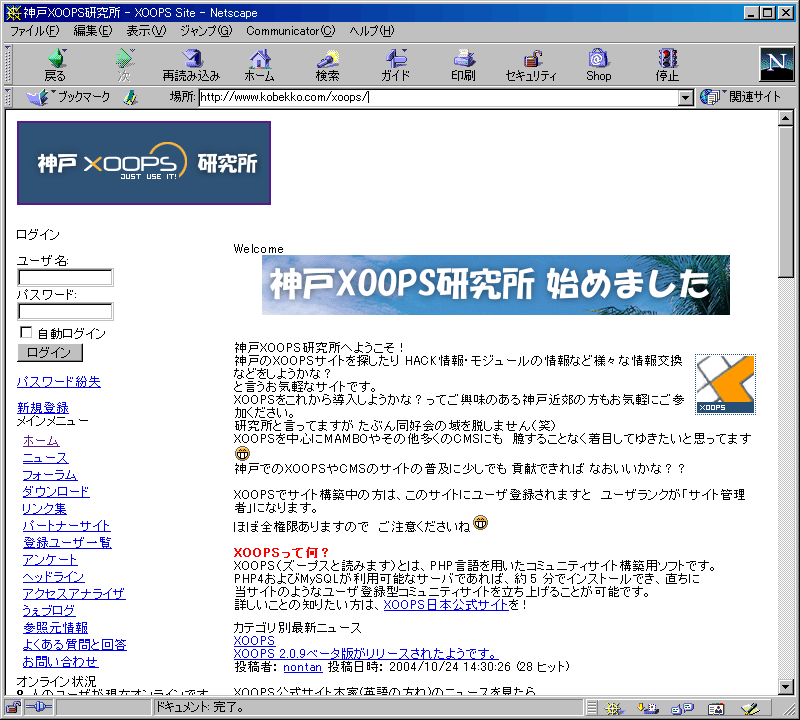Collapse the location toolbar grip
800x720 pixels.
pos(8,97)
